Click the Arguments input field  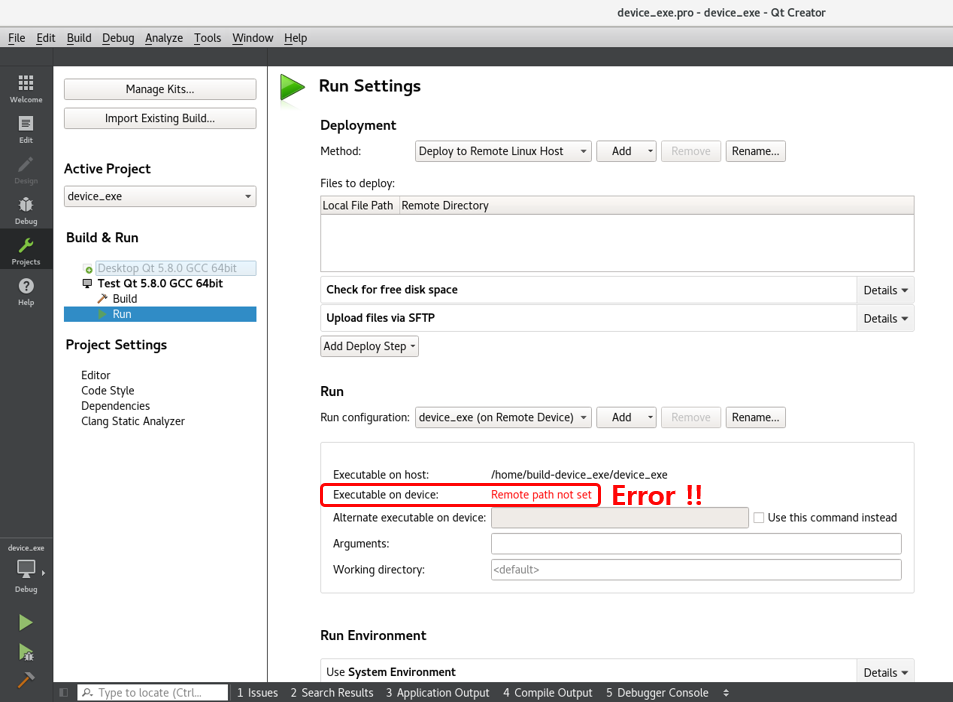(696, 544)
